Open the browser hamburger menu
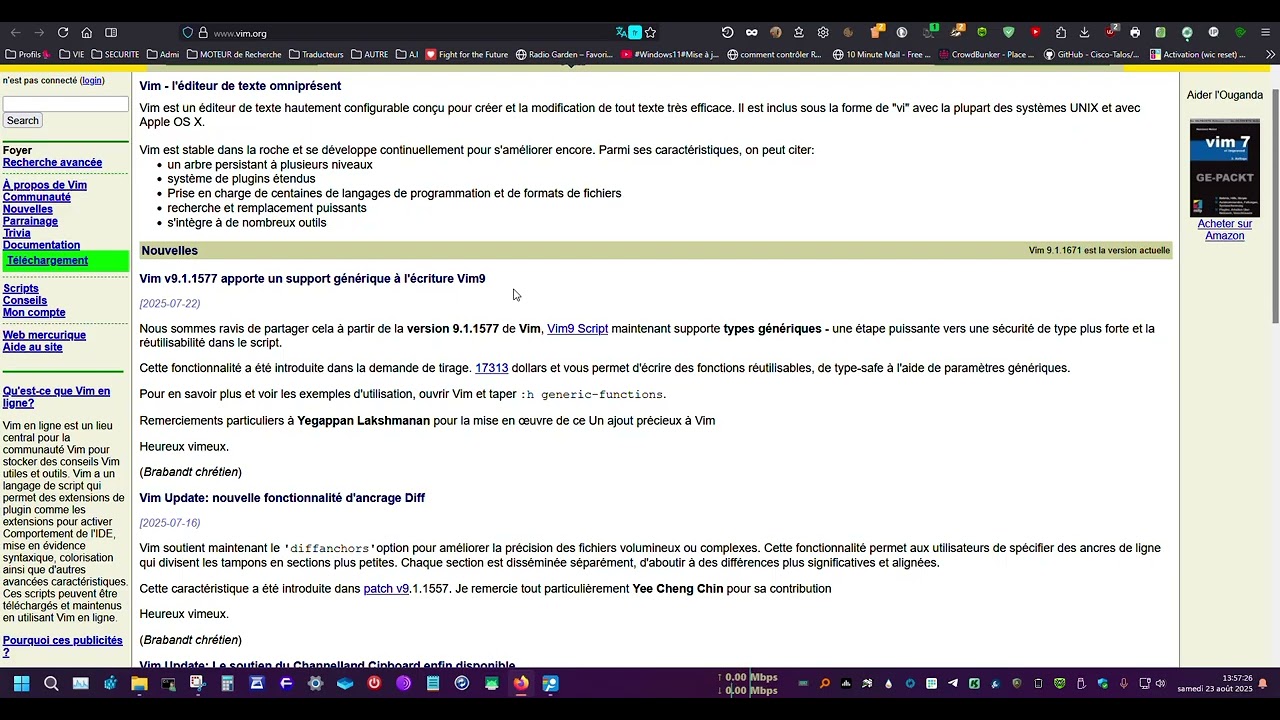The width and height of the screenshot is (1280, 720). [x=1265, y=33]
